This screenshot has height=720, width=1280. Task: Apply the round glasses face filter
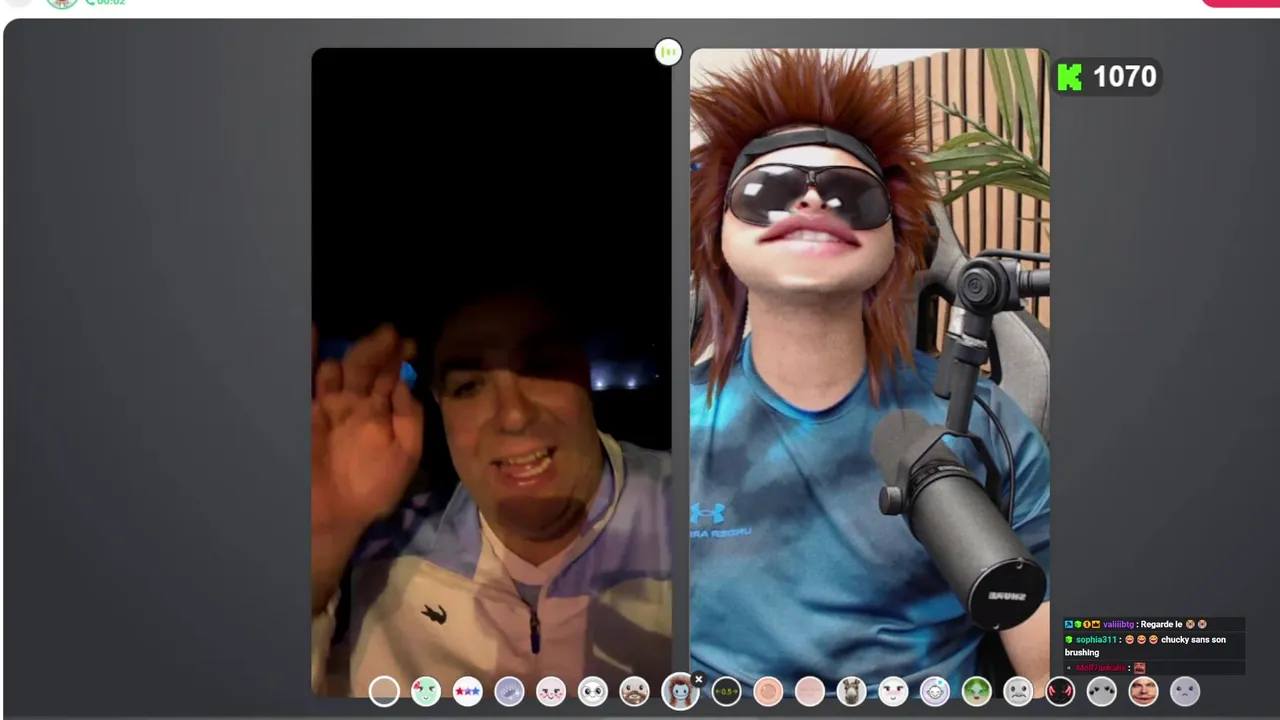click(x=593, y=691)
